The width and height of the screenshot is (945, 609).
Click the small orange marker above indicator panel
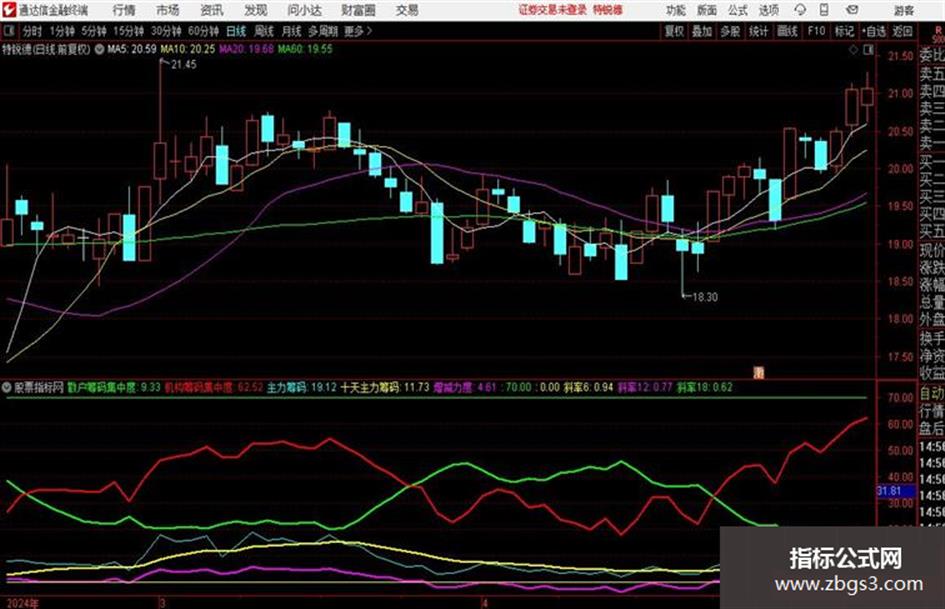coord(759,373)
